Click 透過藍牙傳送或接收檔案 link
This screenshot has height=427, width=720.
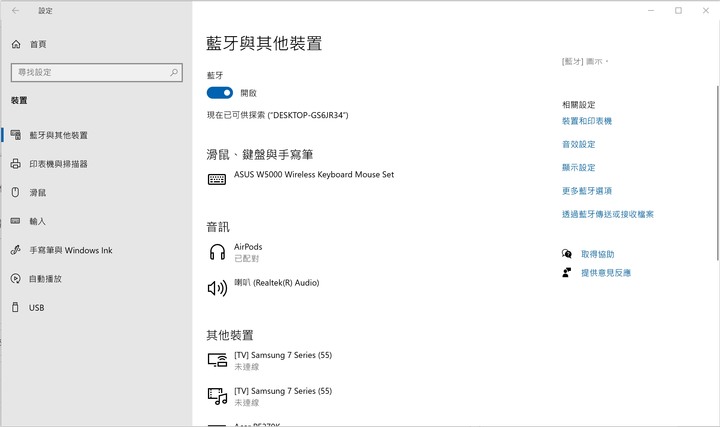point(608,214)
